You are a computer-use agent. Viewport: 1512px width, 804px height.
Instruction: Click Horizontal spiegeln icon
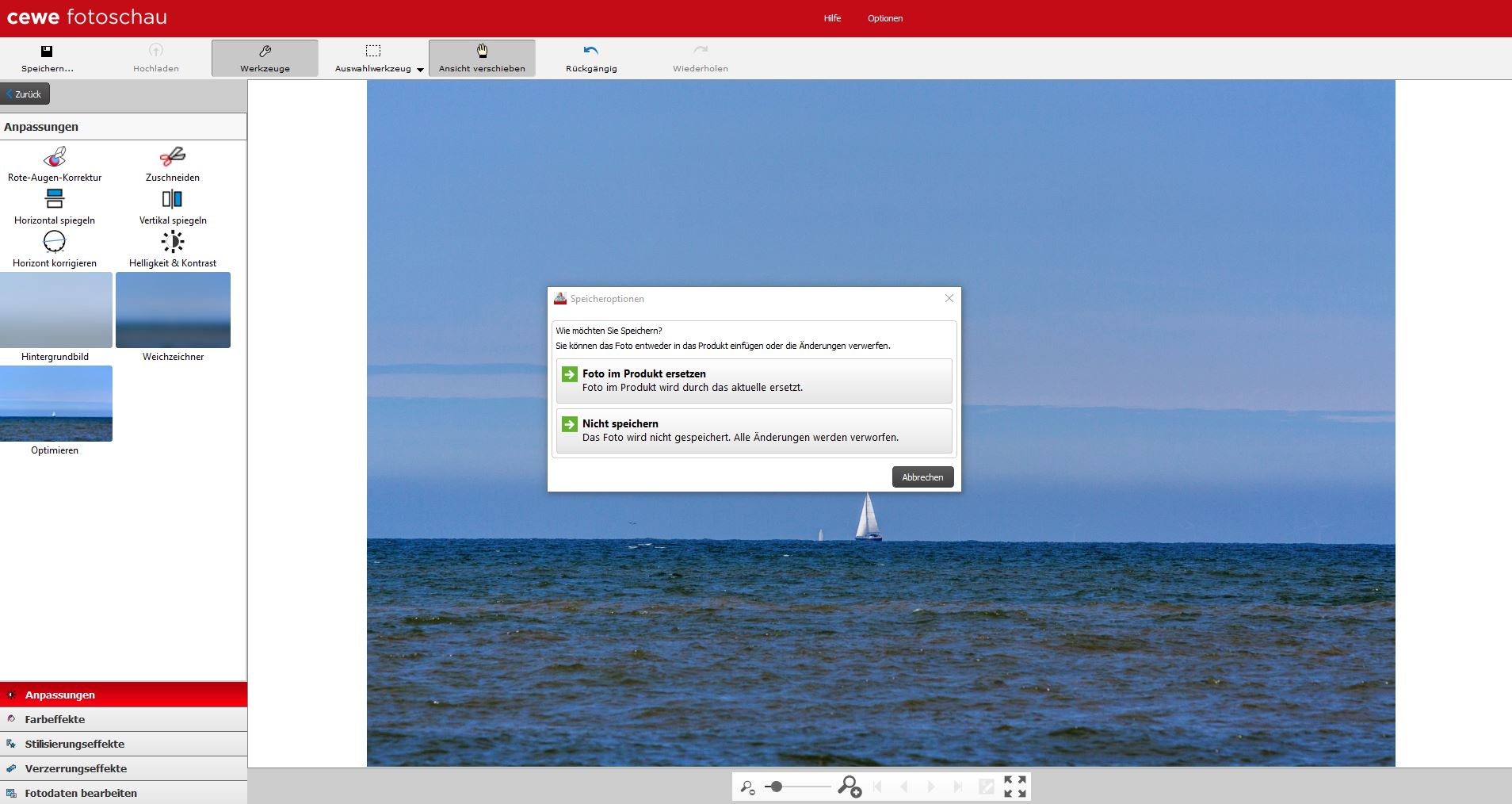point(55,199)
